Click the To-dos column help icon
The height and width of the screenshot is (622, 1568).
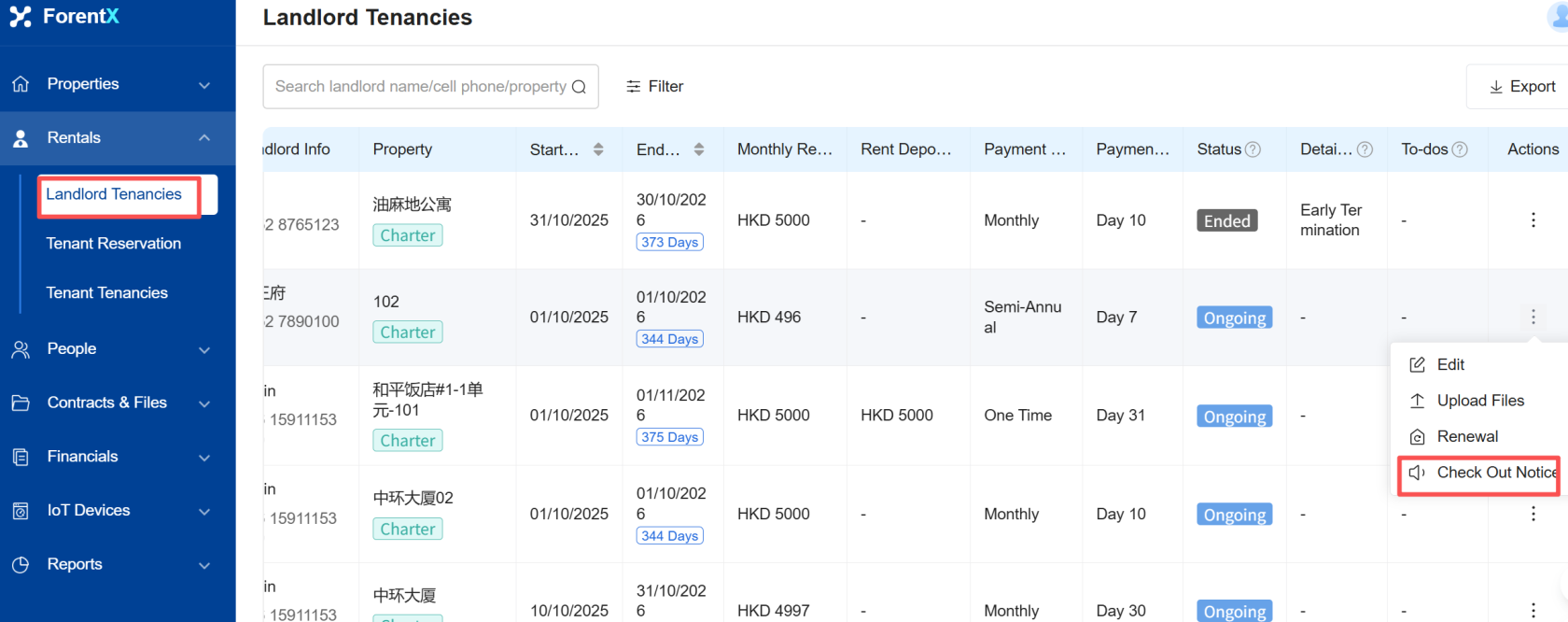coord(1460,149)
